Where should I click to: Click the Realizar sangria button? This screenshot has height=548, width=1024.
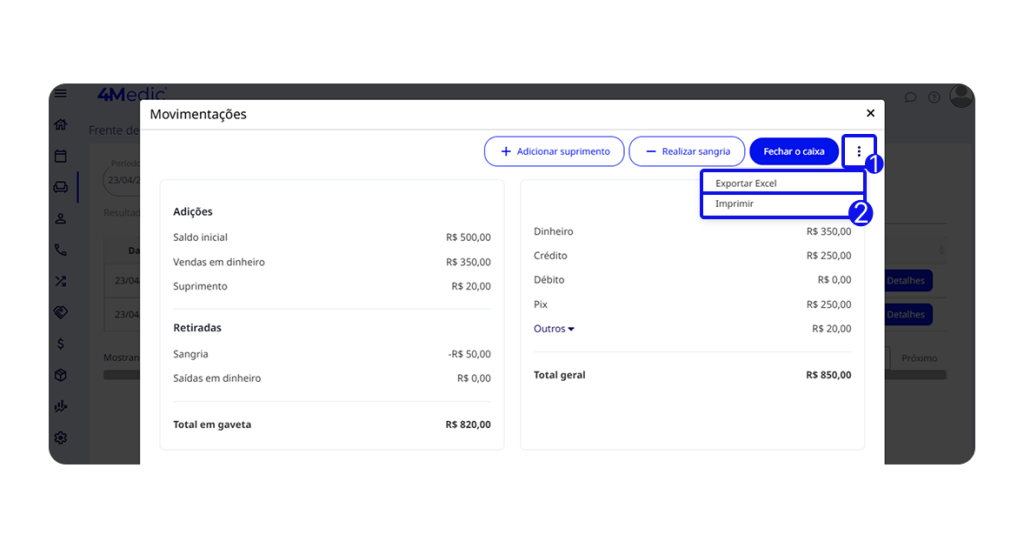click(x=687, y=152)
